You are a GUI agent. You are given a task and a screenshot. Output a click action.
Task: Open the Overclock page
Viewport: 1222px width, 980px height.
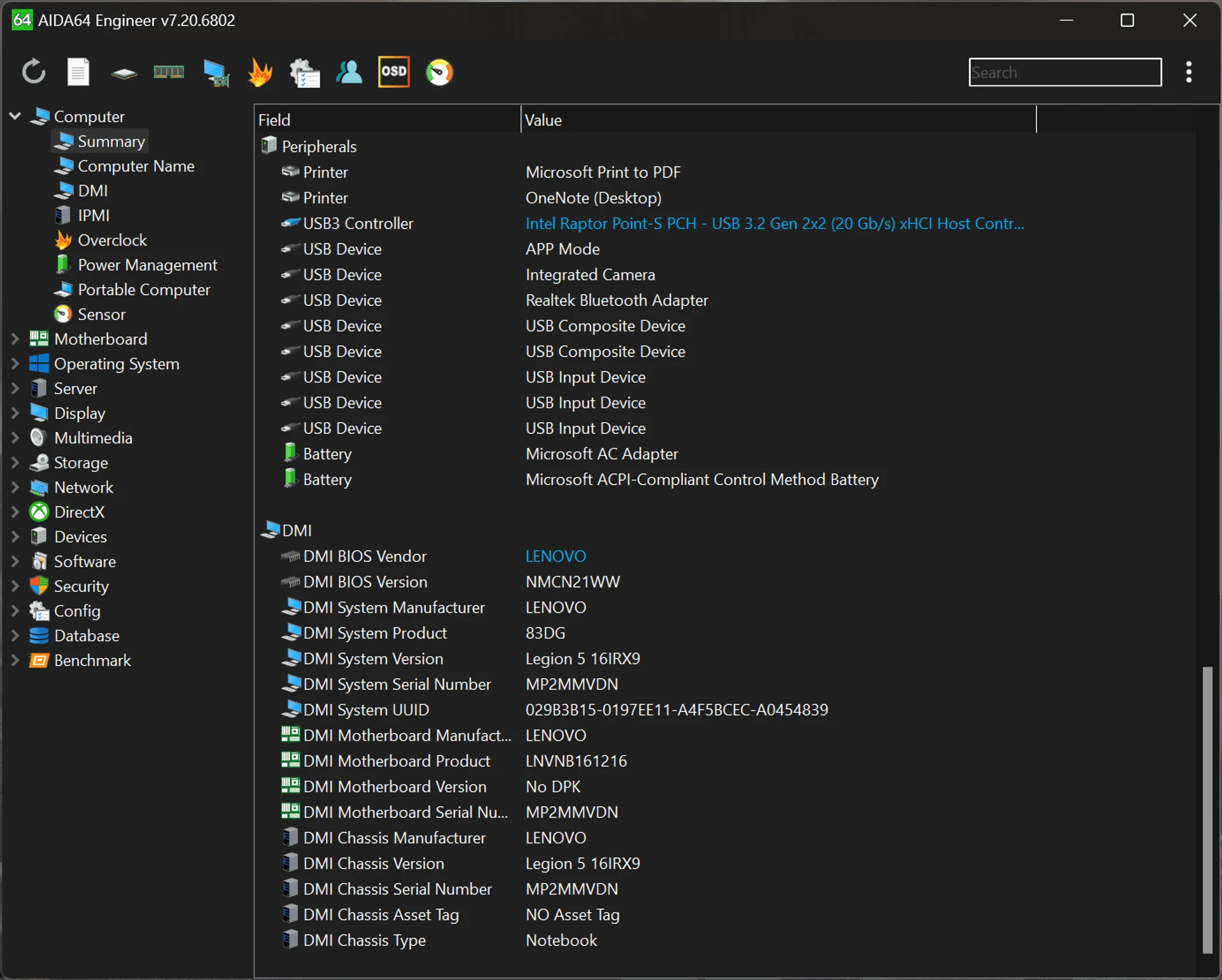pos(101,240)
